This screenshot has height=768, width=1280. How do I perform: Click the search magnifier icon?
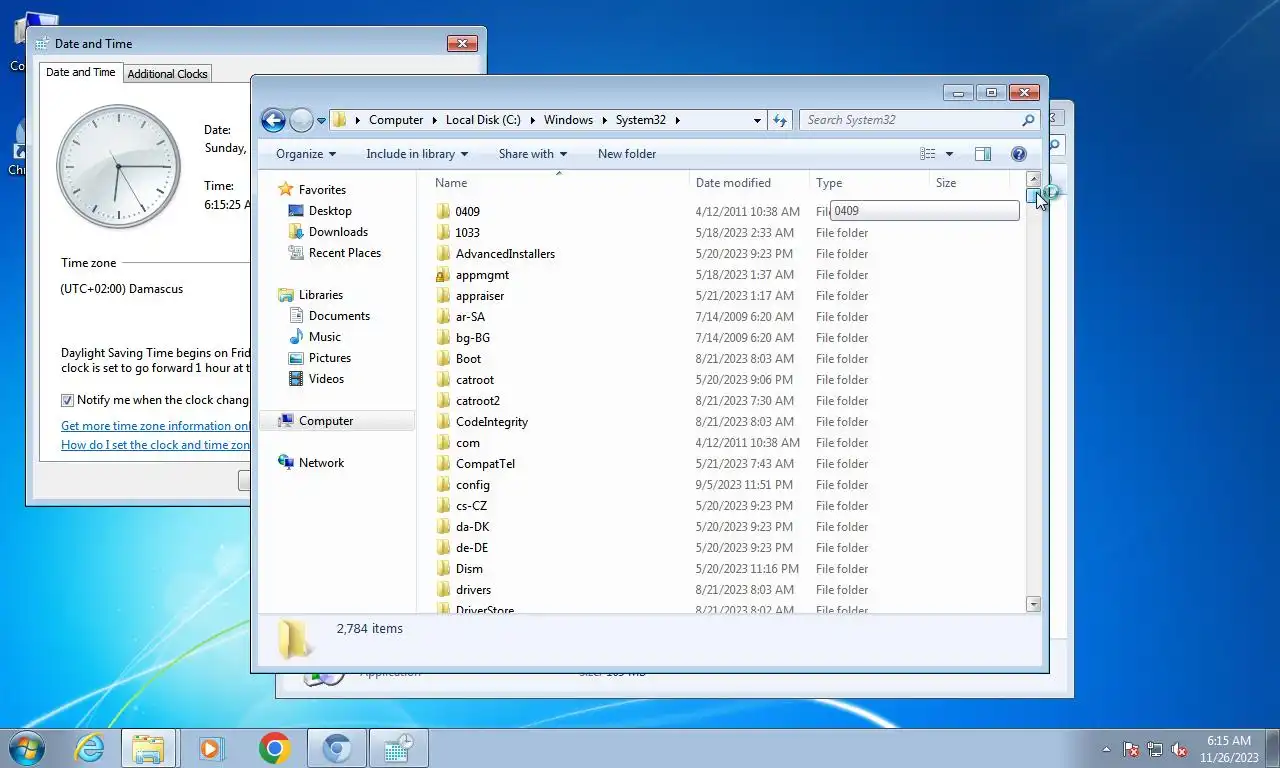(1028, 120)
